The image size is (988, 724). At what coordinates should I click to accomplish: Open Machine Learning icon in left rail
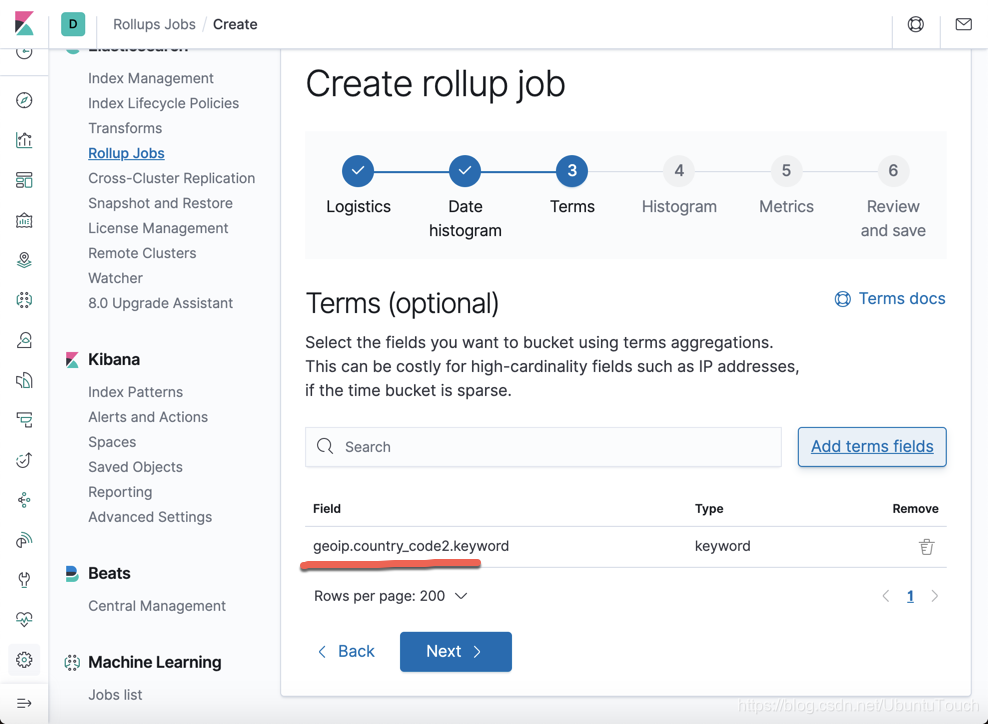pyautogui.click(x=24, y=300)
